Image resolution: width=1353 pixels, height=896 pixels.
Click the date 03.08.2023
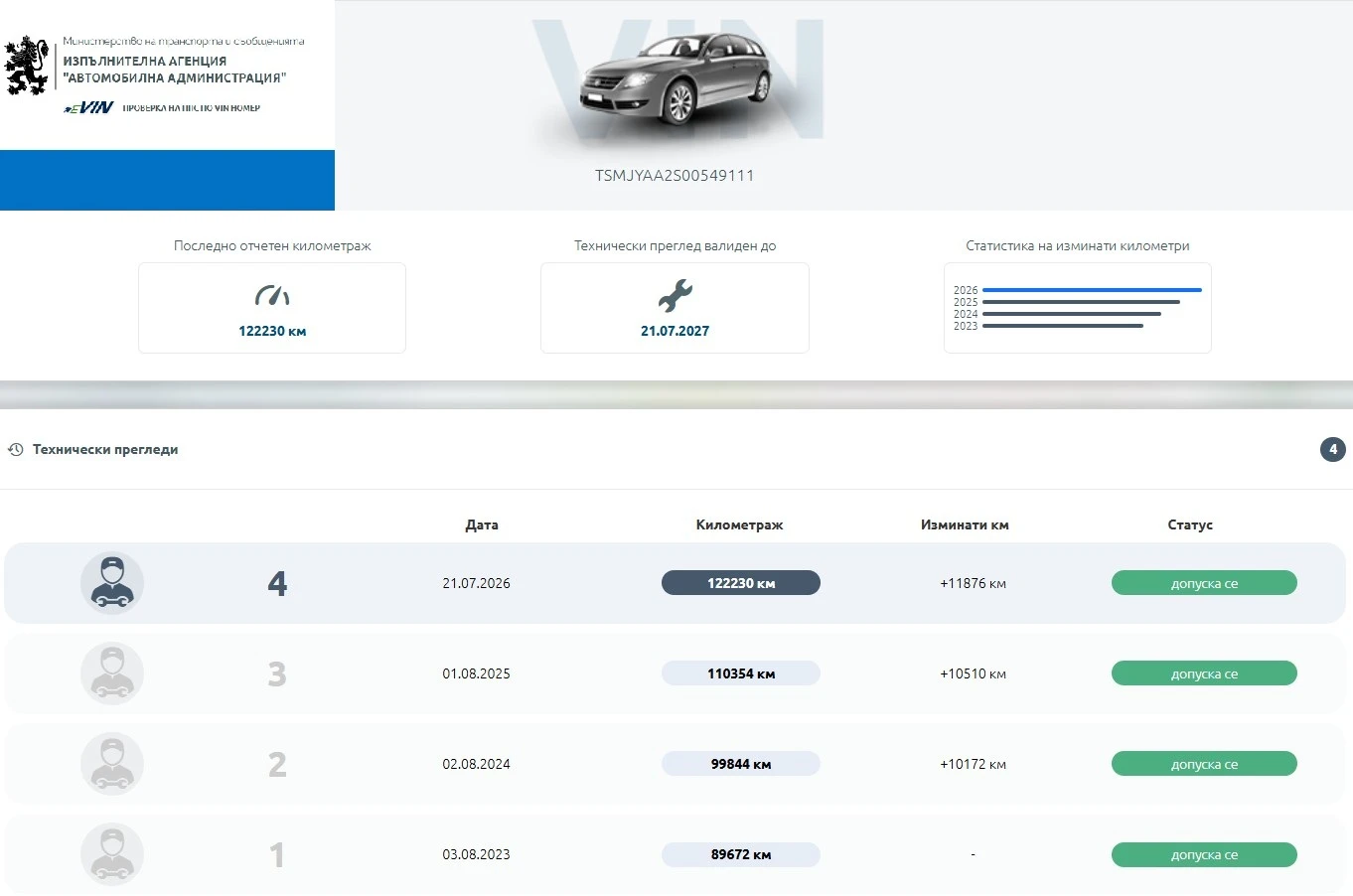tap(477, 854)
